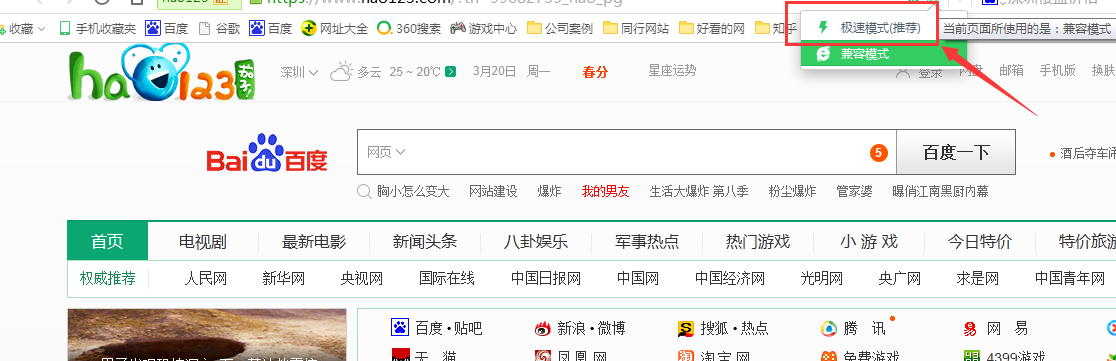This screenshot has height=361, width=1116.
Task: Open the 游戏中心 gamepad bookmark
Action: tap(483, 28)
